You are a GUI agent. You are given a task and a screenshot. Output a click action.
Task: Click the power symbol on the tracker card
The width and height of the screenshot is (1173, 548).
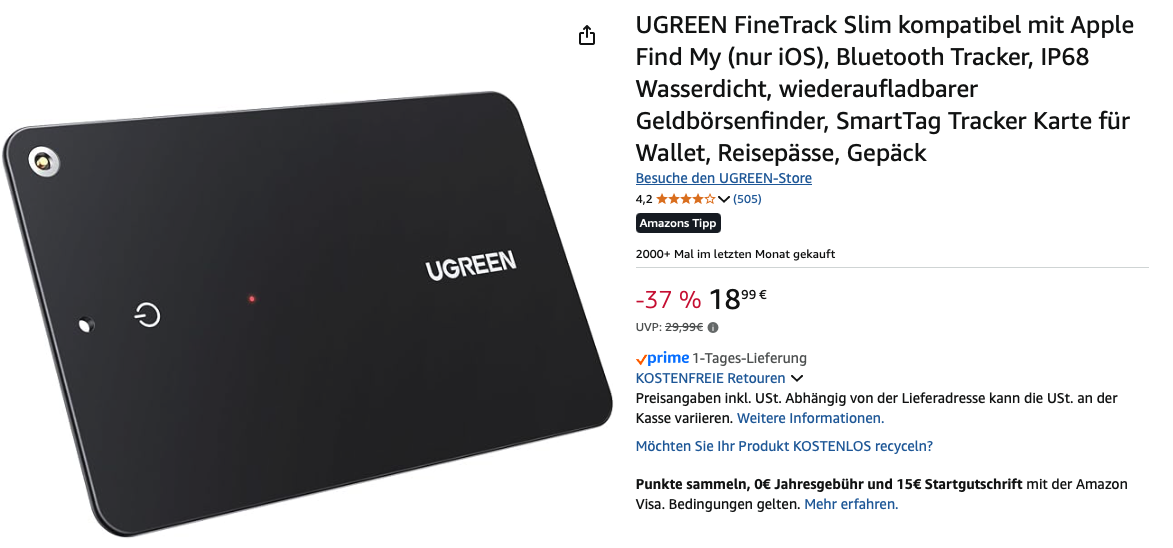[x=147, y=315]
